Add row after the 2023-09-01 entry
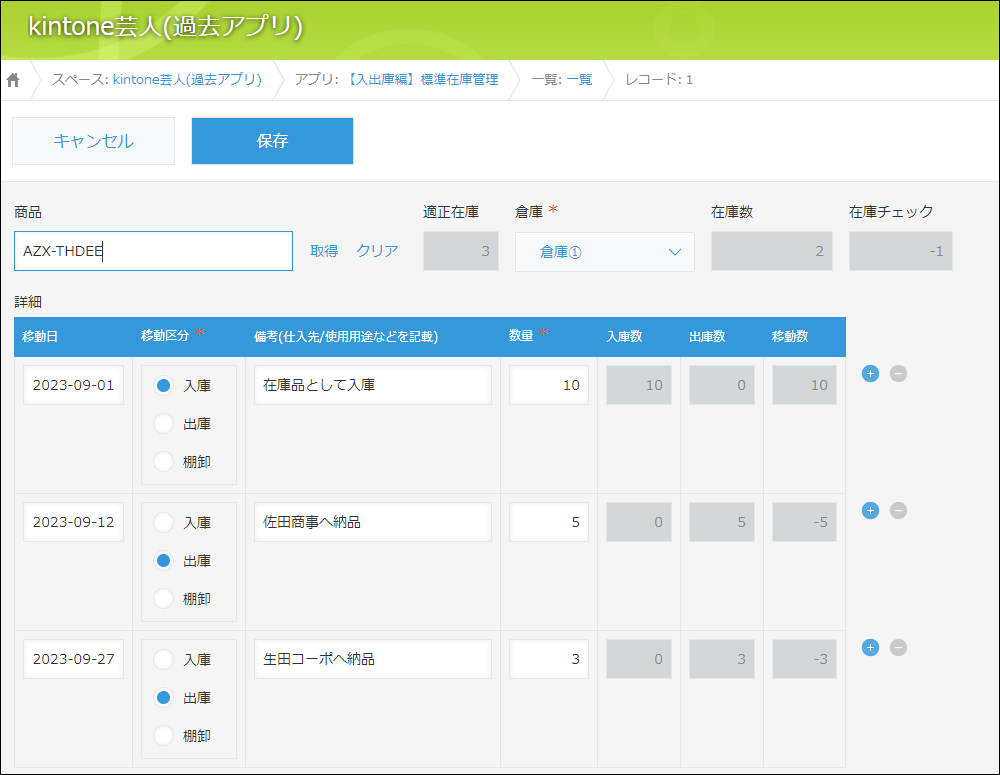This screenshot has width=1000, height=775. pos(870,373)
